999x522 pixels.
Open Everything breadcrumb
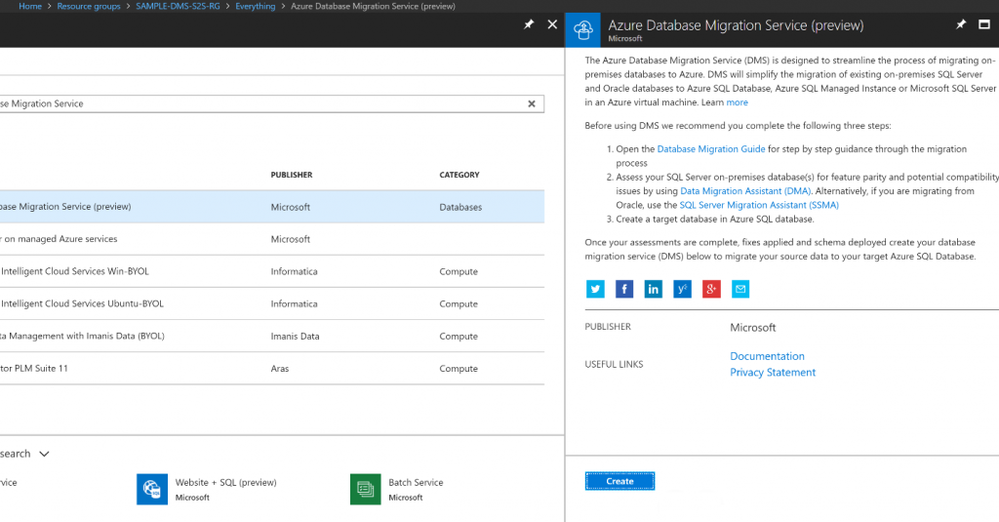[255, 6]
